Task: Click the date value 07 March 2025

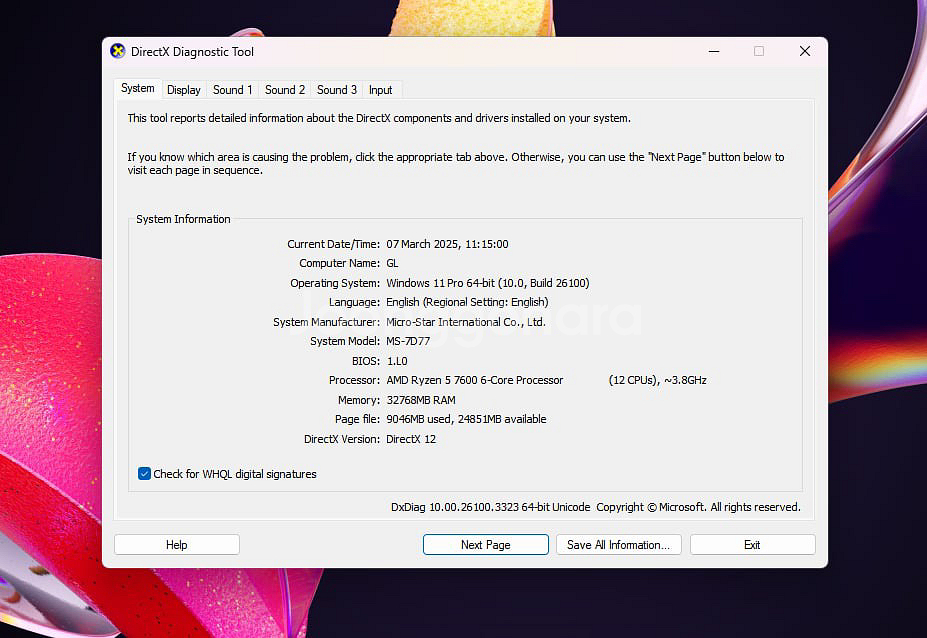Action: coord(423,244)
